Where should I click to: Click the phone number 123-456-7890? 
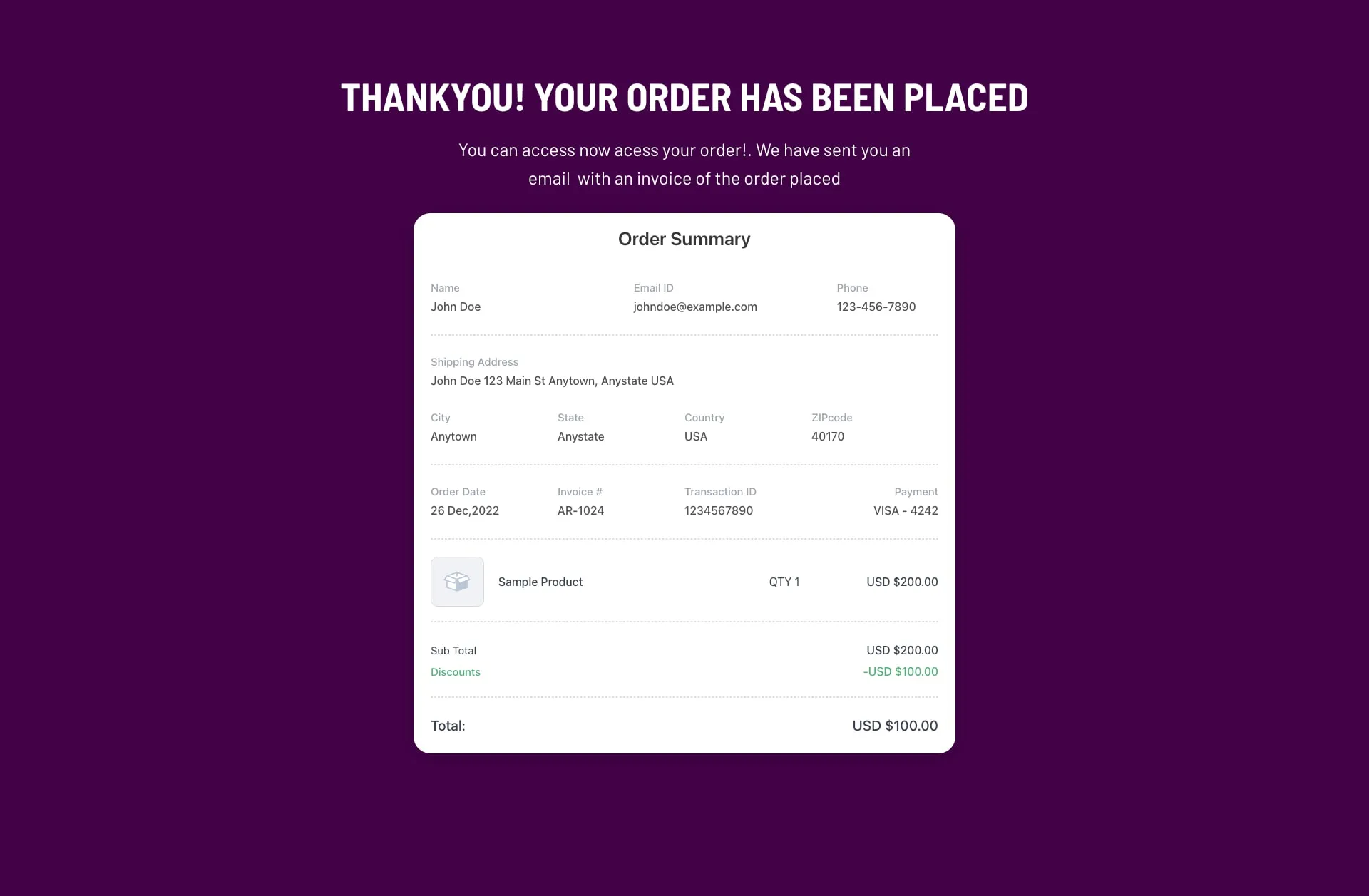click(x=876, y=307)
